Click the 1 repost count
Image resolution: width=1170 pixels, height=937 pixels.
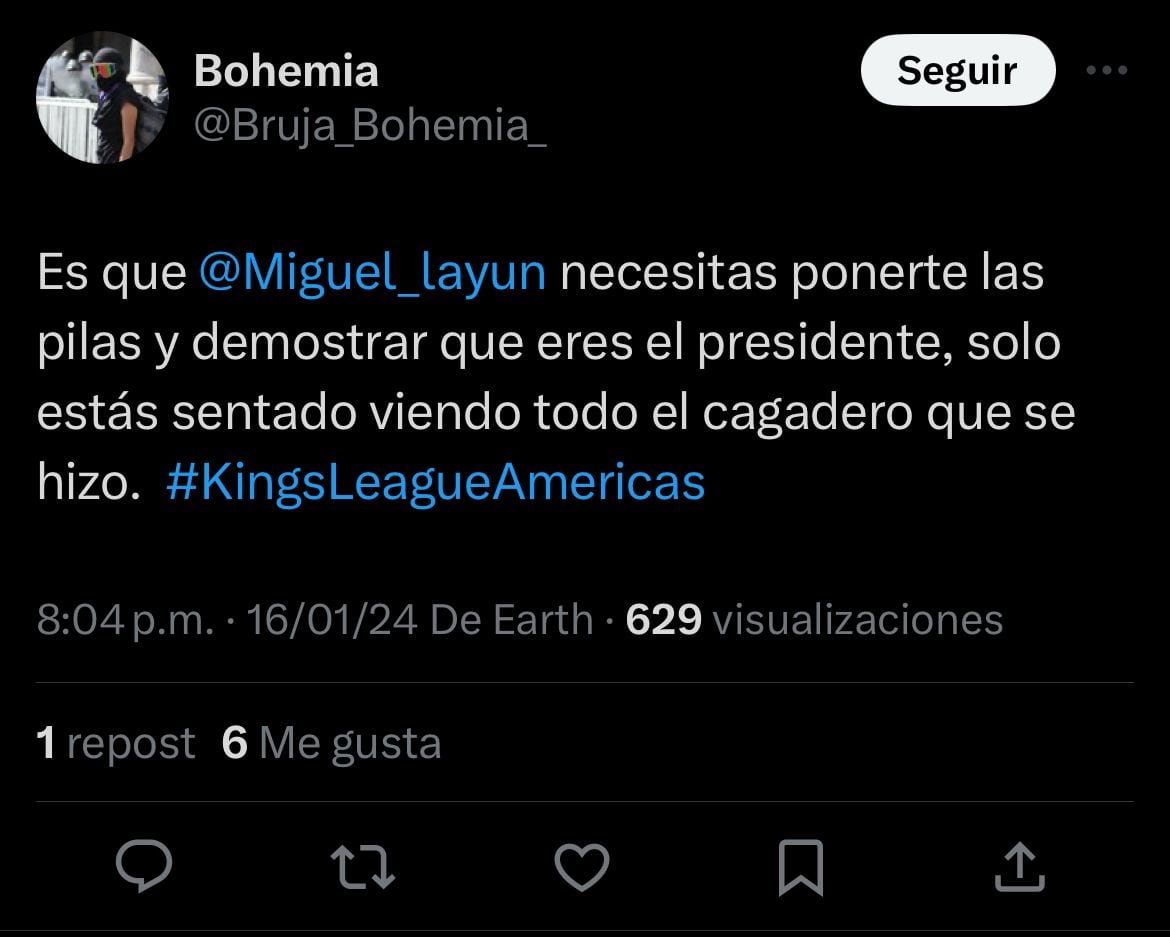click(116, 742)
